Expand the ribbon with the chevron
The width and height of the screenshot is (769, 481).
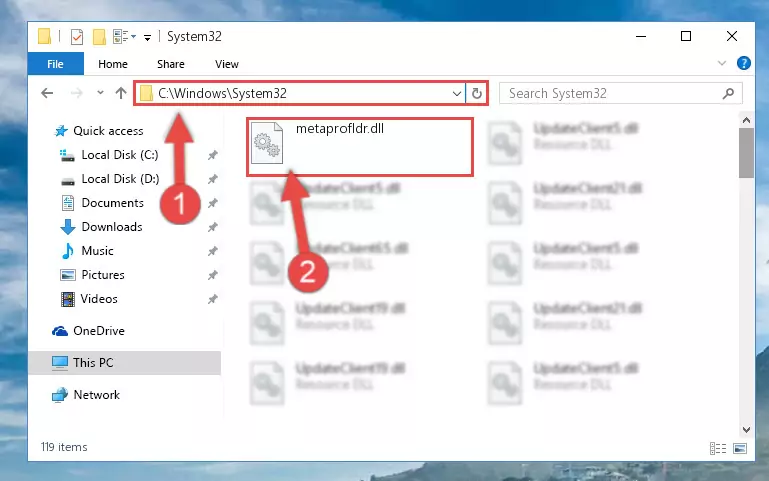[722, 63]
